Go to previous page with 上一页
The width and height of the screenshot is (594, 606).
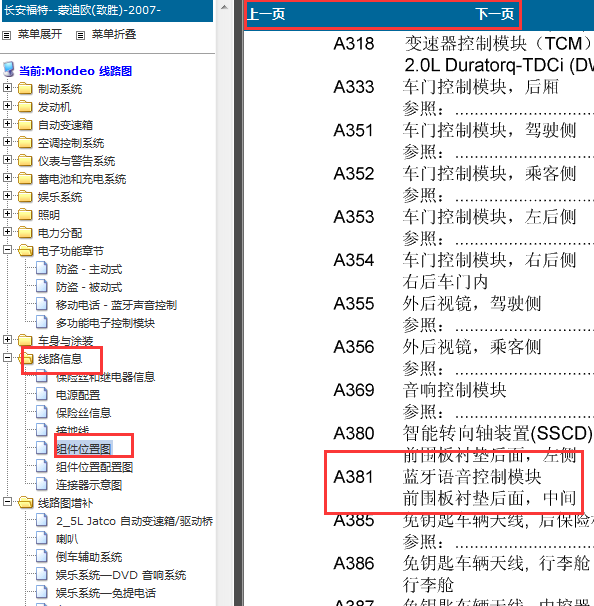click(266, 14)
